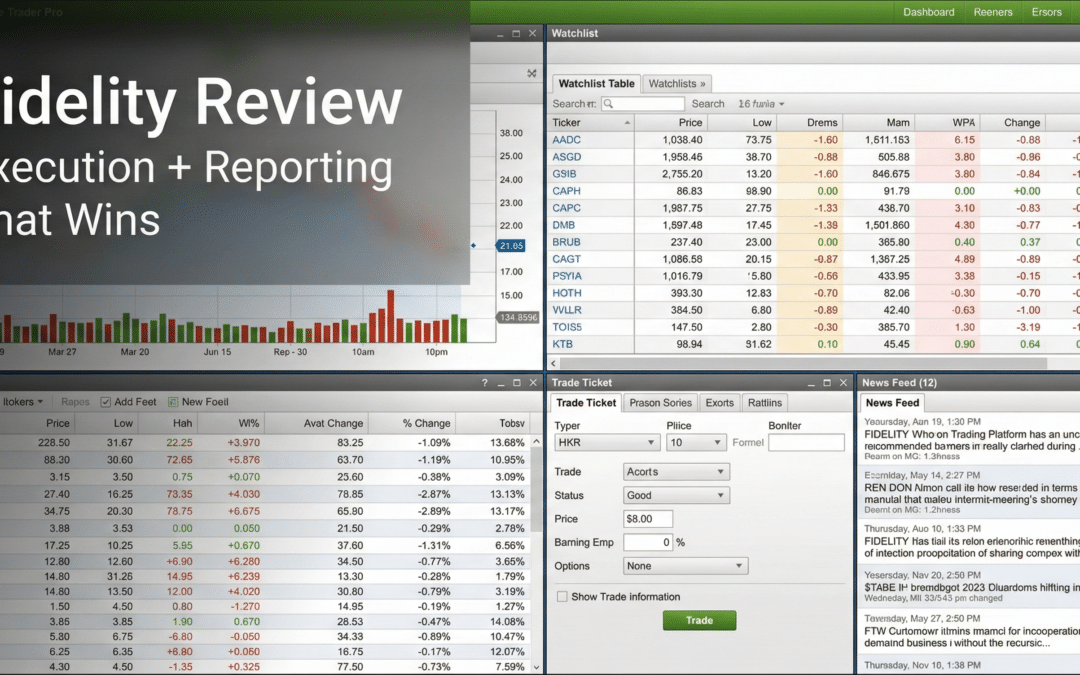The image size is (1080, 675).
Task: Click the 228.50 price cell
Action: point(54,443)
